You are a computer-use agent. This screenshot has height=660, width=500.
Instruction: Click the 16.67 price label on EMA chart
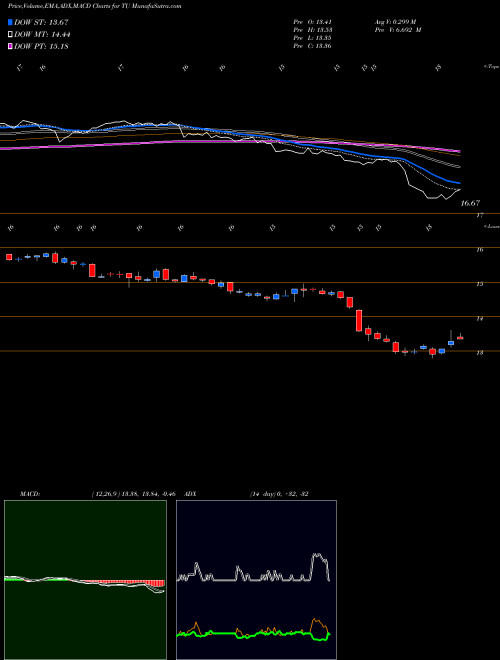(x=471, y=203)
